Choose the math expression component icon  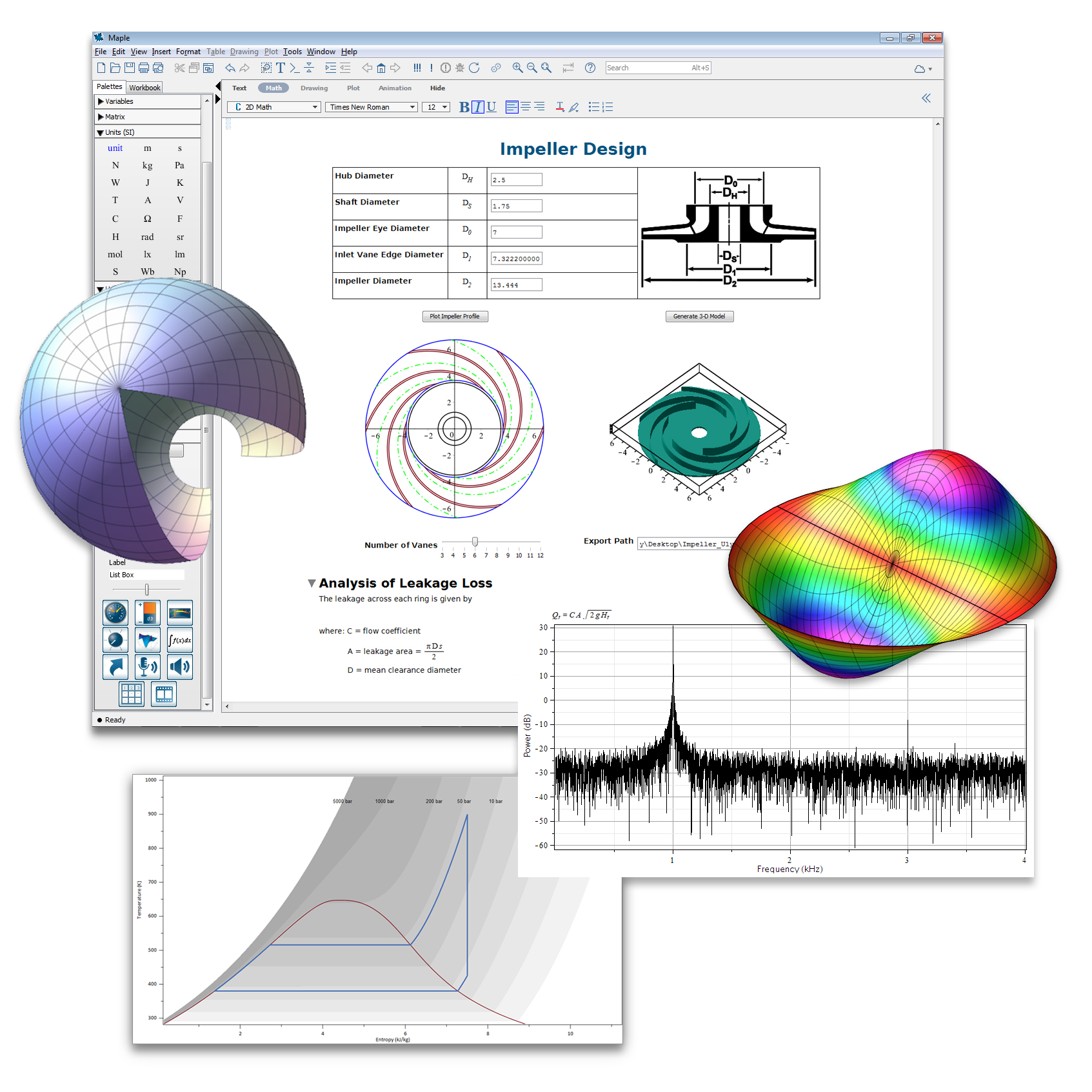[x=180, y=640]
